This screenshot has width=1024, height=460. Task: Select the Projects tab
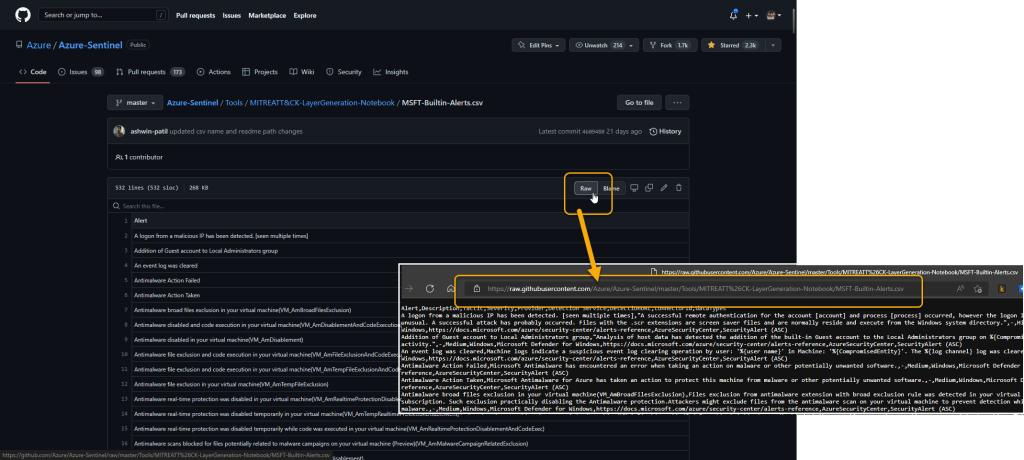[259, 72]
